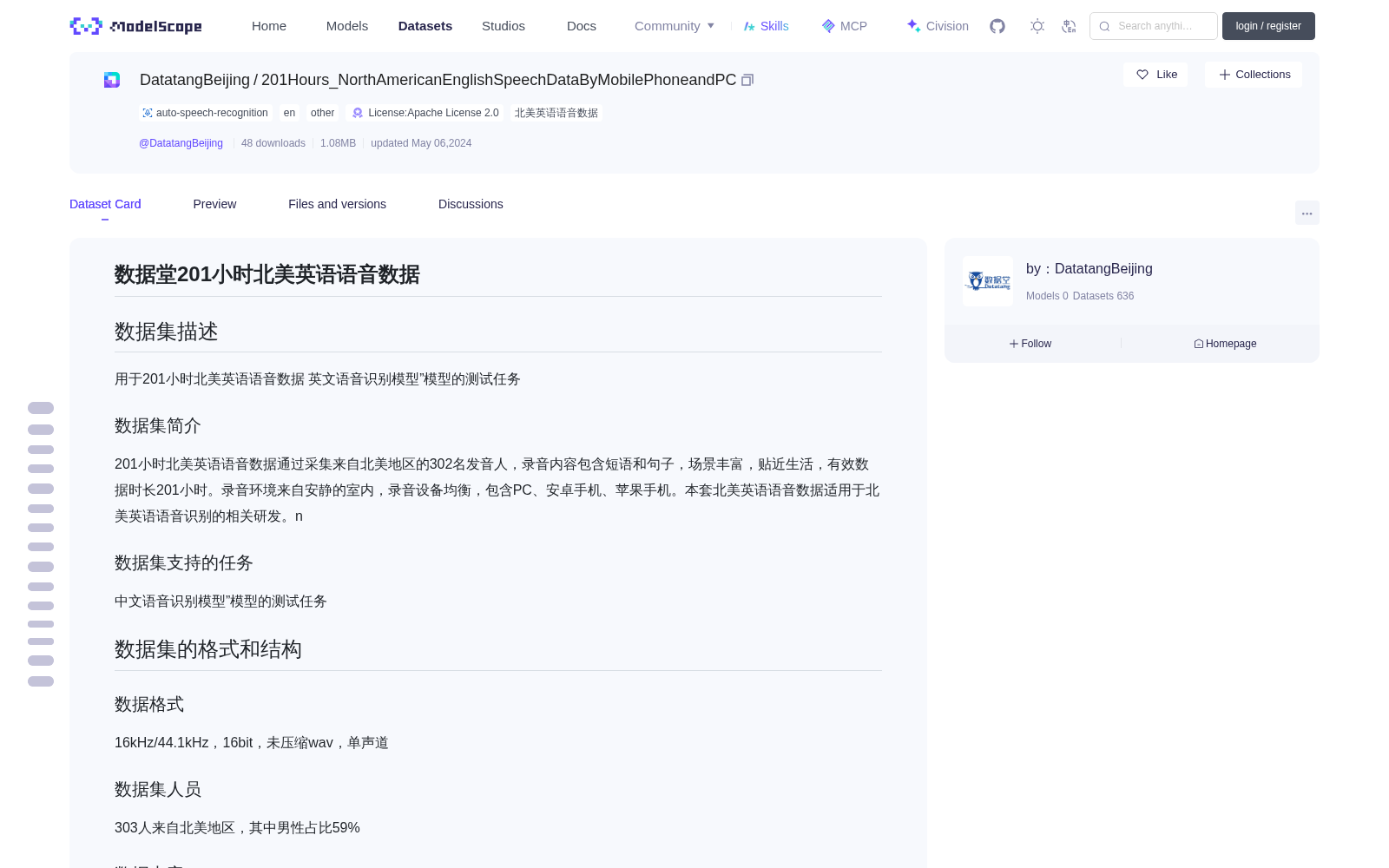
Task: Click the 数据集支持的任务 heading
Action: coord(183,562)
